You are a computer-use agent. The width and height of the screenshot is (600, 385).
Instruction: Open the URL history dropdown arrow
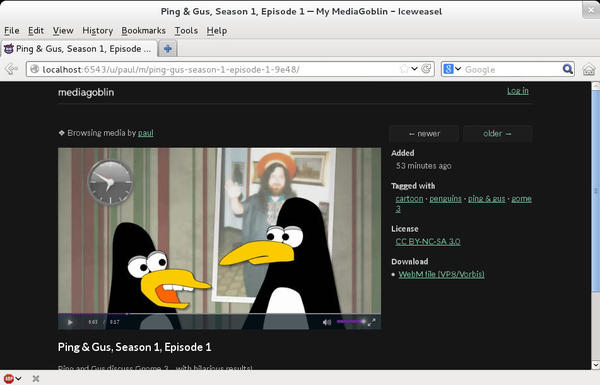click(414, 69)
